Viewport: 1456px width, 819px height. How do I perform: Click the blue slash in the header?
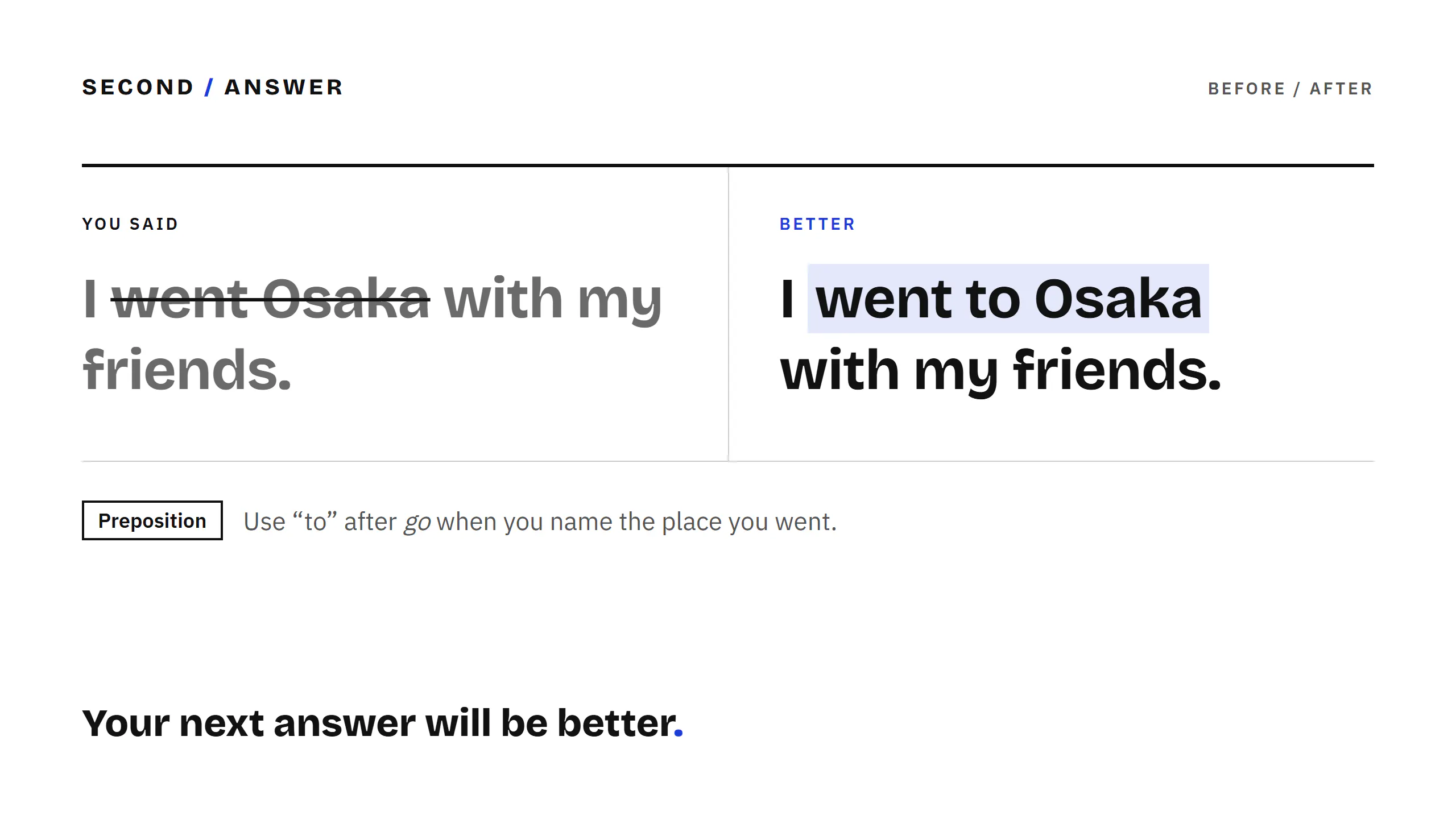[209, 88]
